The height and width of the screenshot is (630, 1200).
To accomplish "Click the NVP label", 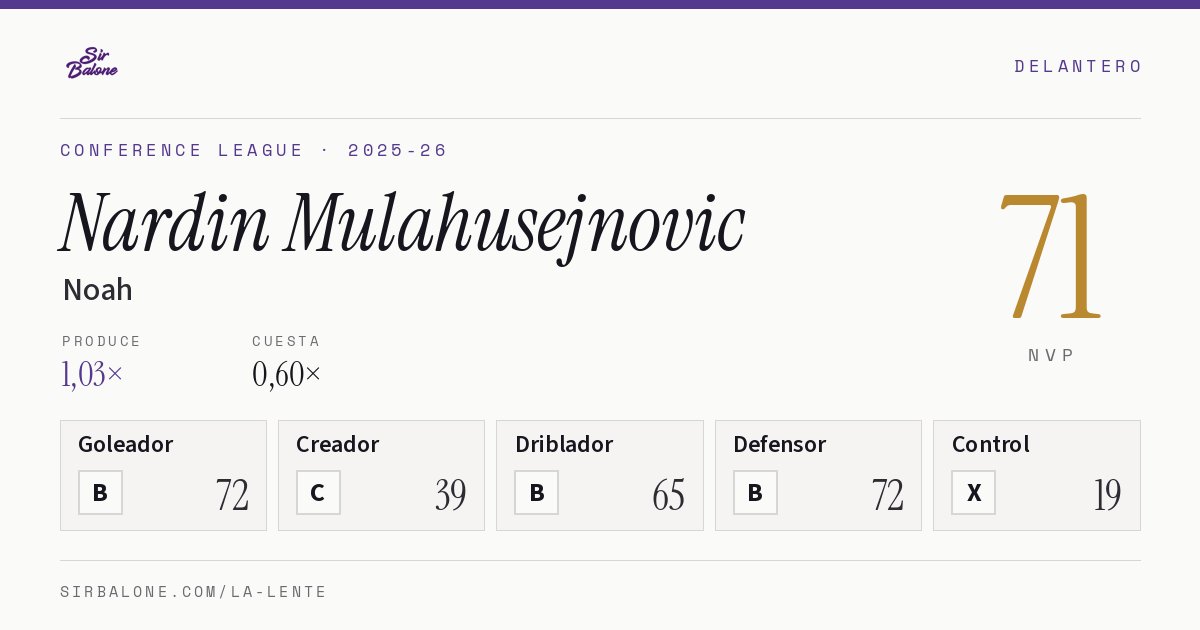I will (x=1051, y=355).
